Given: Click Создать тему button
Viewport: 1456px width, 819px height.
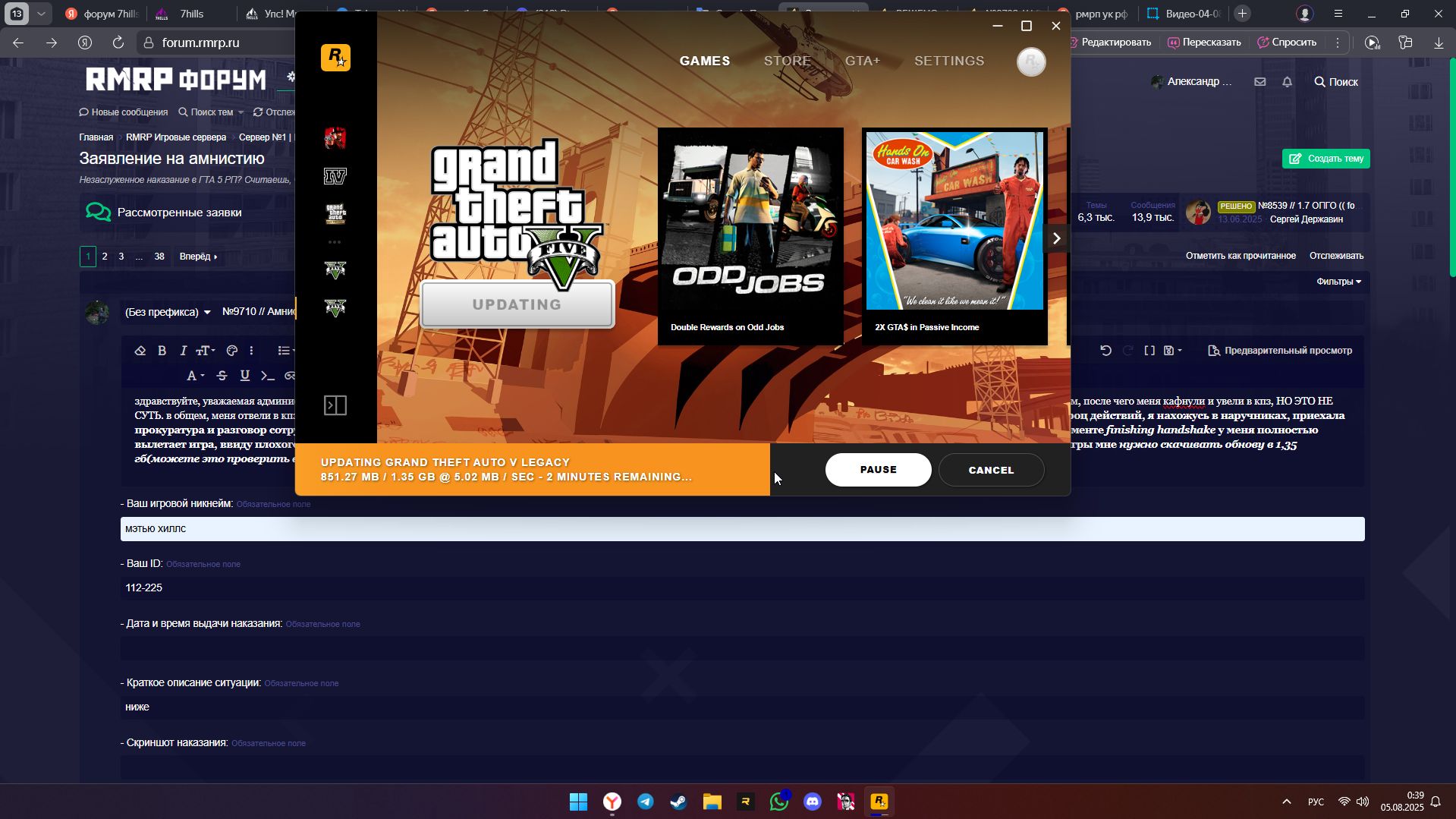Looking at the screenshot, I should pos(1325,159).
